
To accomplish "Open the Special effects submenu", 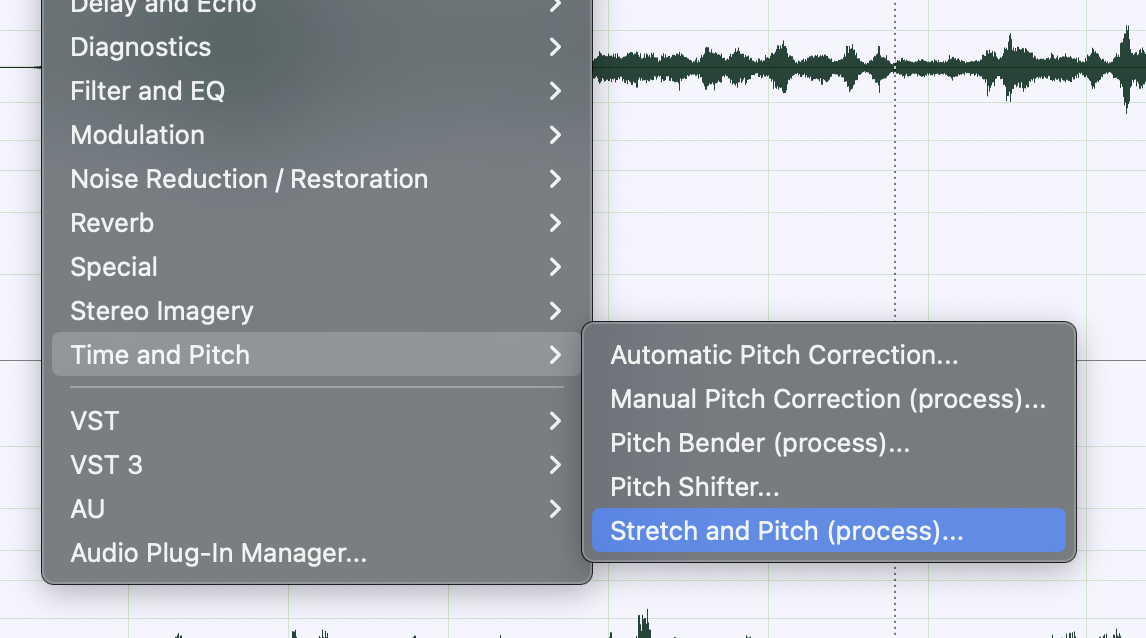I will (x=316, y=267).
